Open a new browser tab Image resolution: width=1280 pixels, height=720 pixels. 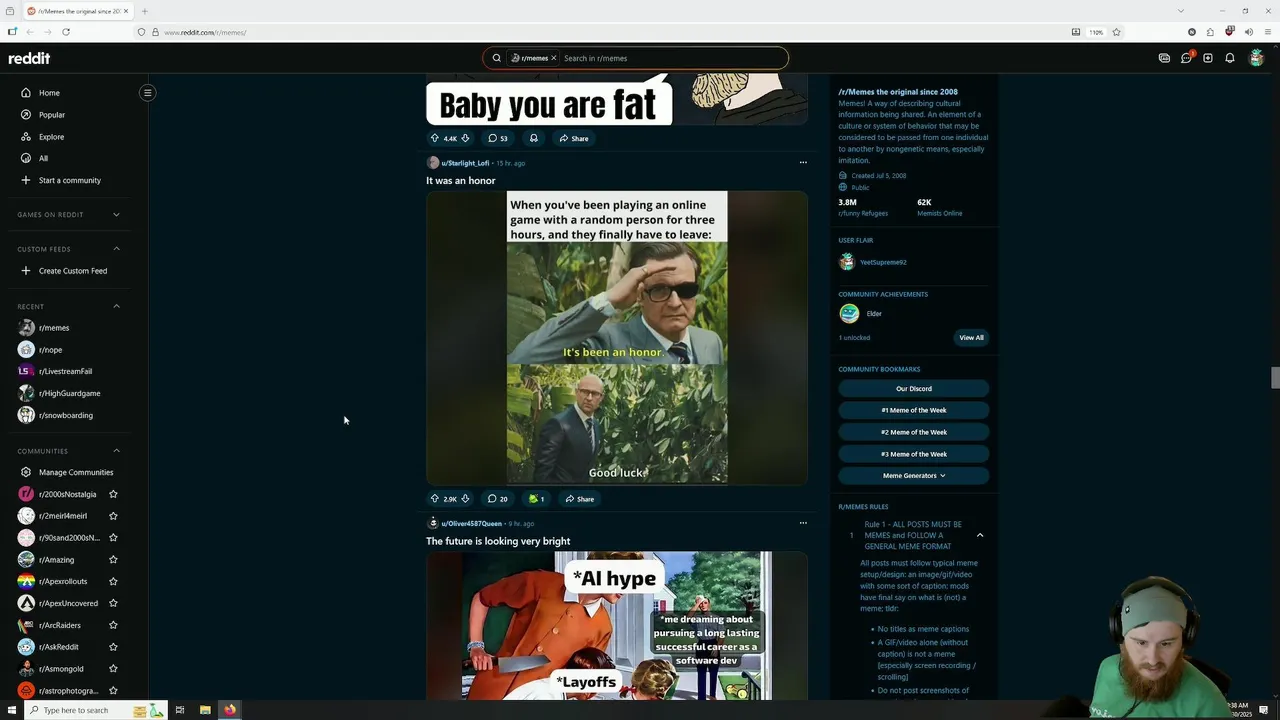144,11
